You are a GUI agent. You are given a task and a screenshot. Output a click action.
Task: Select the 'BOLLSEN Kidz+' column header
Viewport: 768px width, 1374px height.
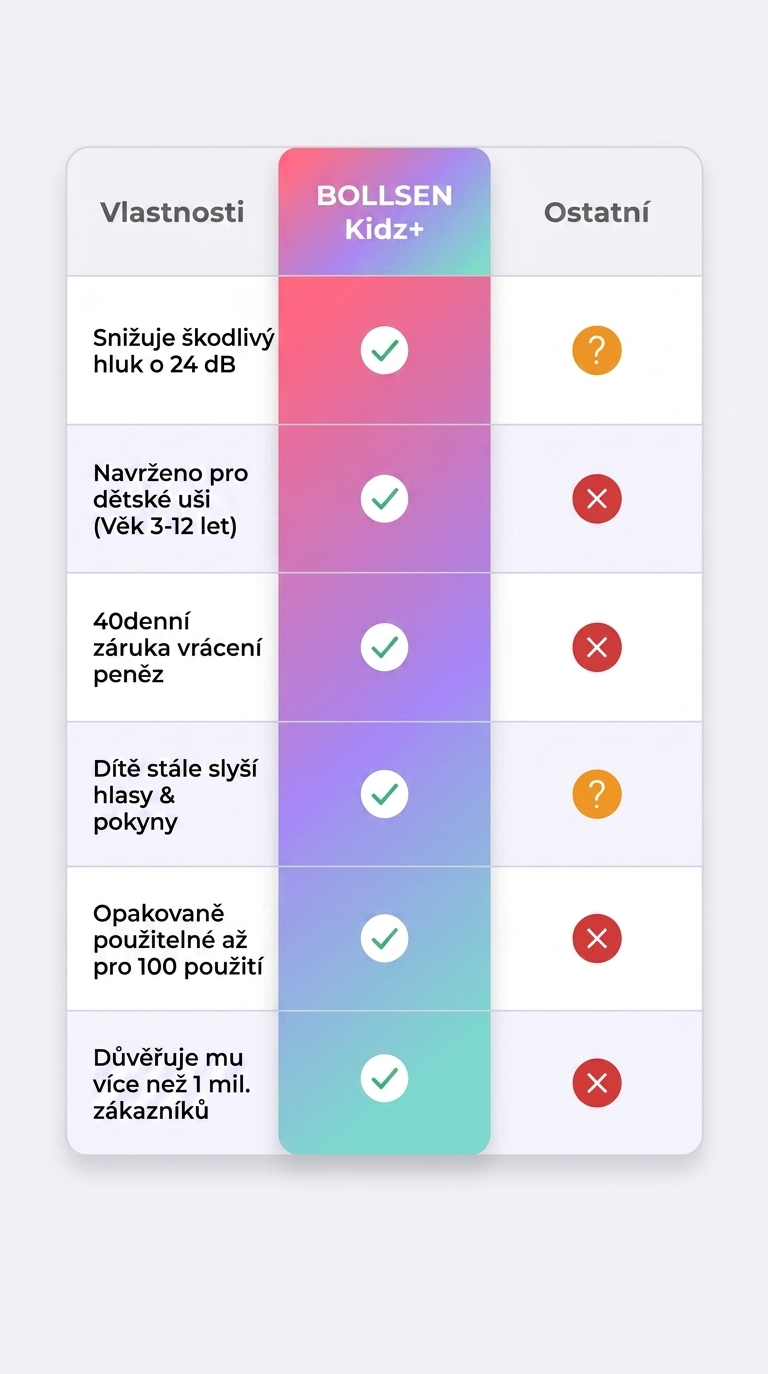[x=384, y=211]
